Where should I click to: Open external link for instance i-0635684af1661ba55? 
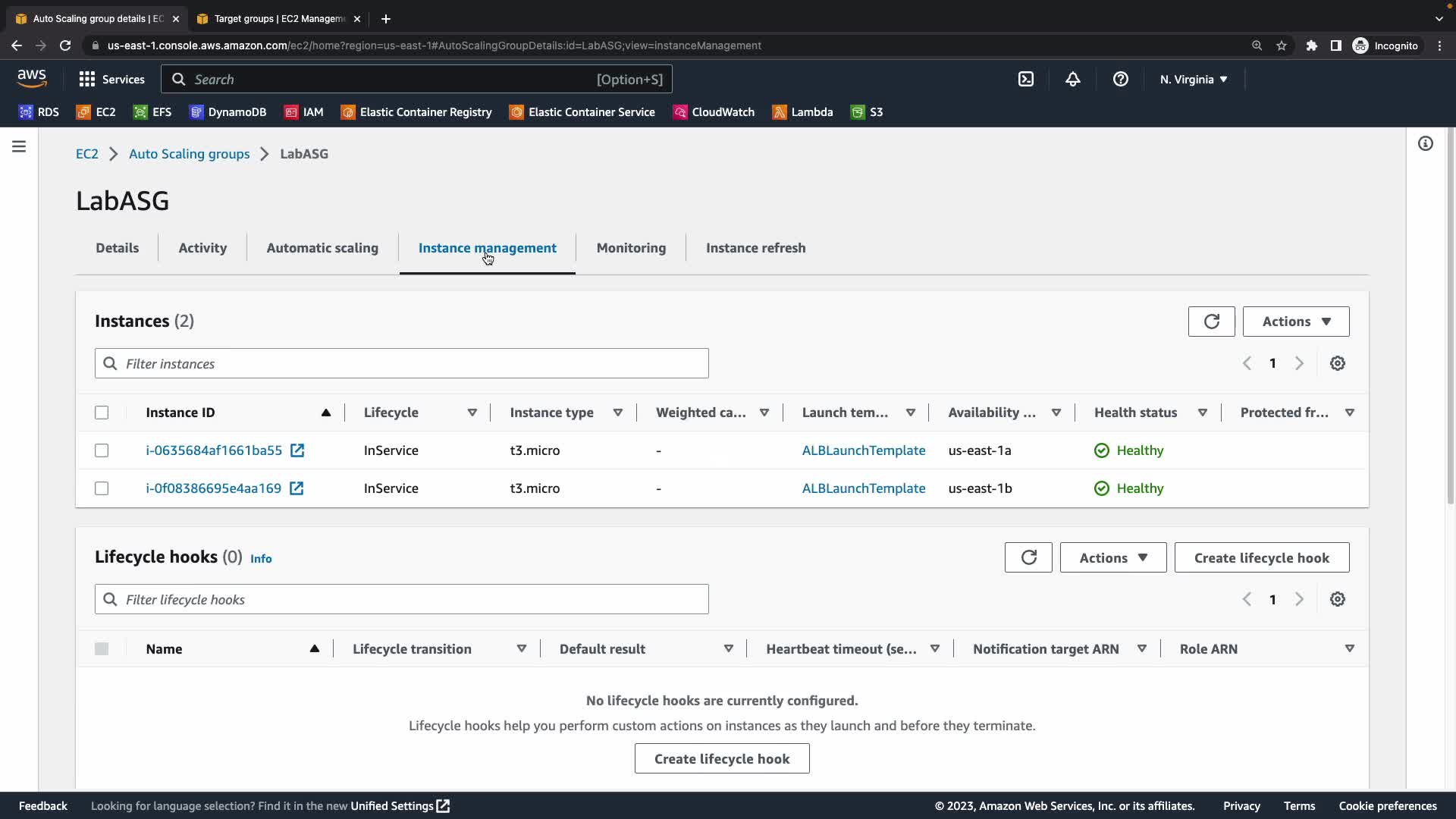pos(297,450)
